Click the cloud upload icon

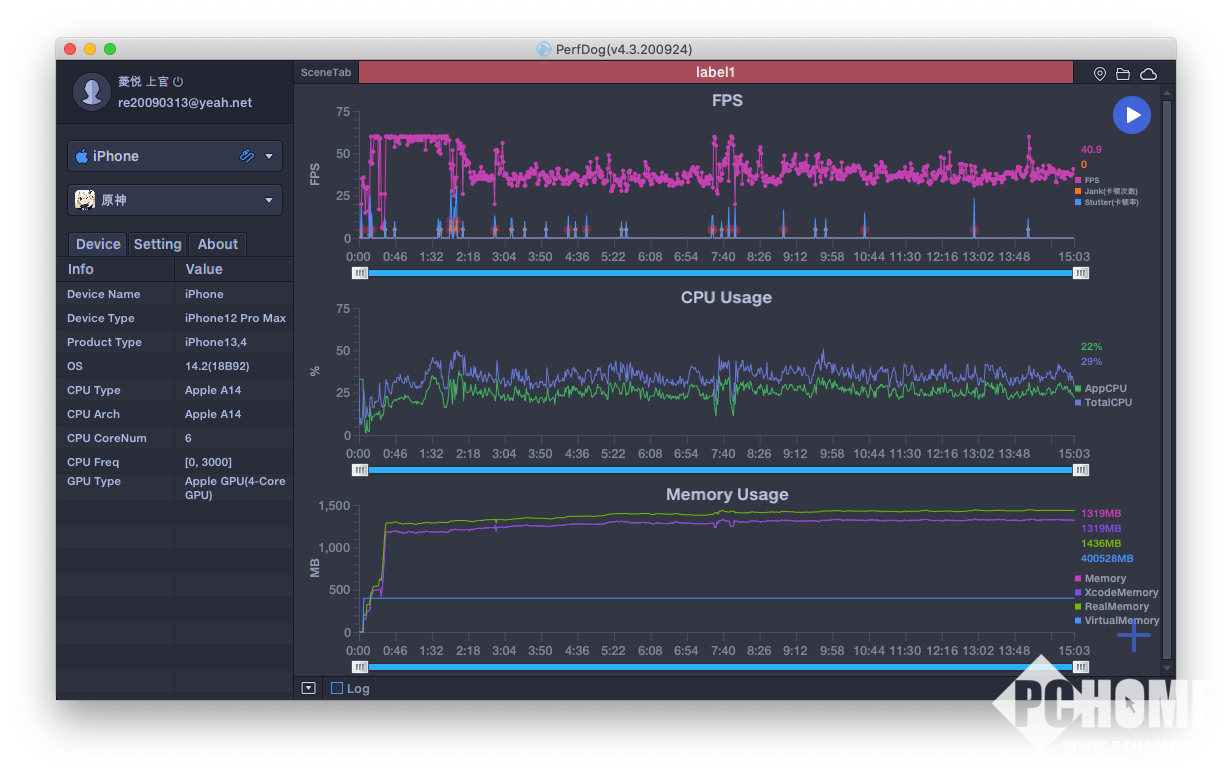pyautogui.click(x=1148, y=74)
